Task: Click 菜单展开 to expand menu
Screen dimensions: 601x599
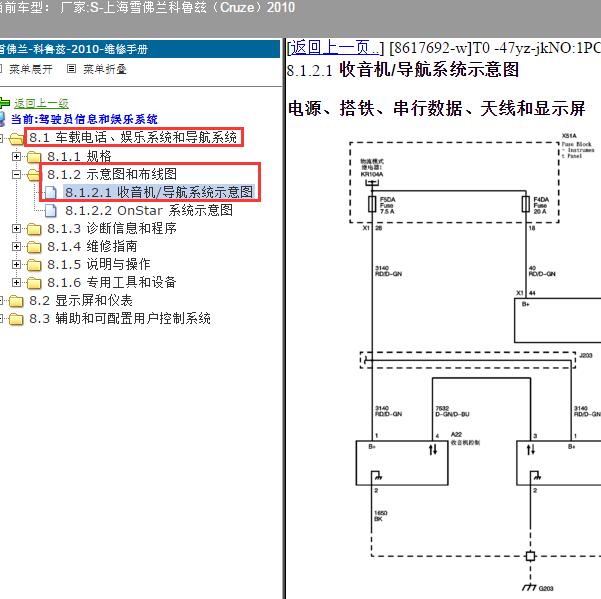Action: coord(31,69)
